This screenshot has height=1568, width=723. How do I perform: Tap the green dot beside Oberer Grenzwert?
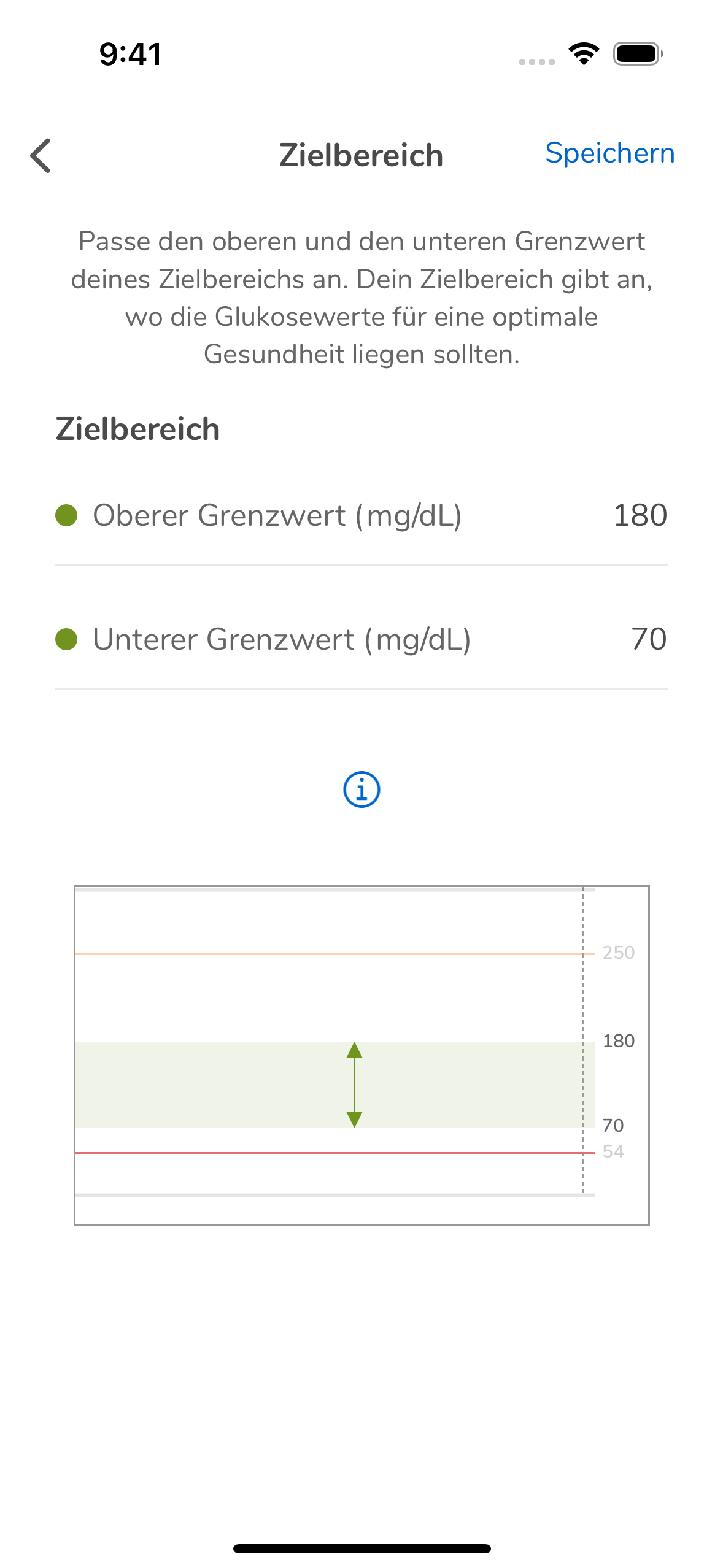pyautogui.click(x=66, y=515)
